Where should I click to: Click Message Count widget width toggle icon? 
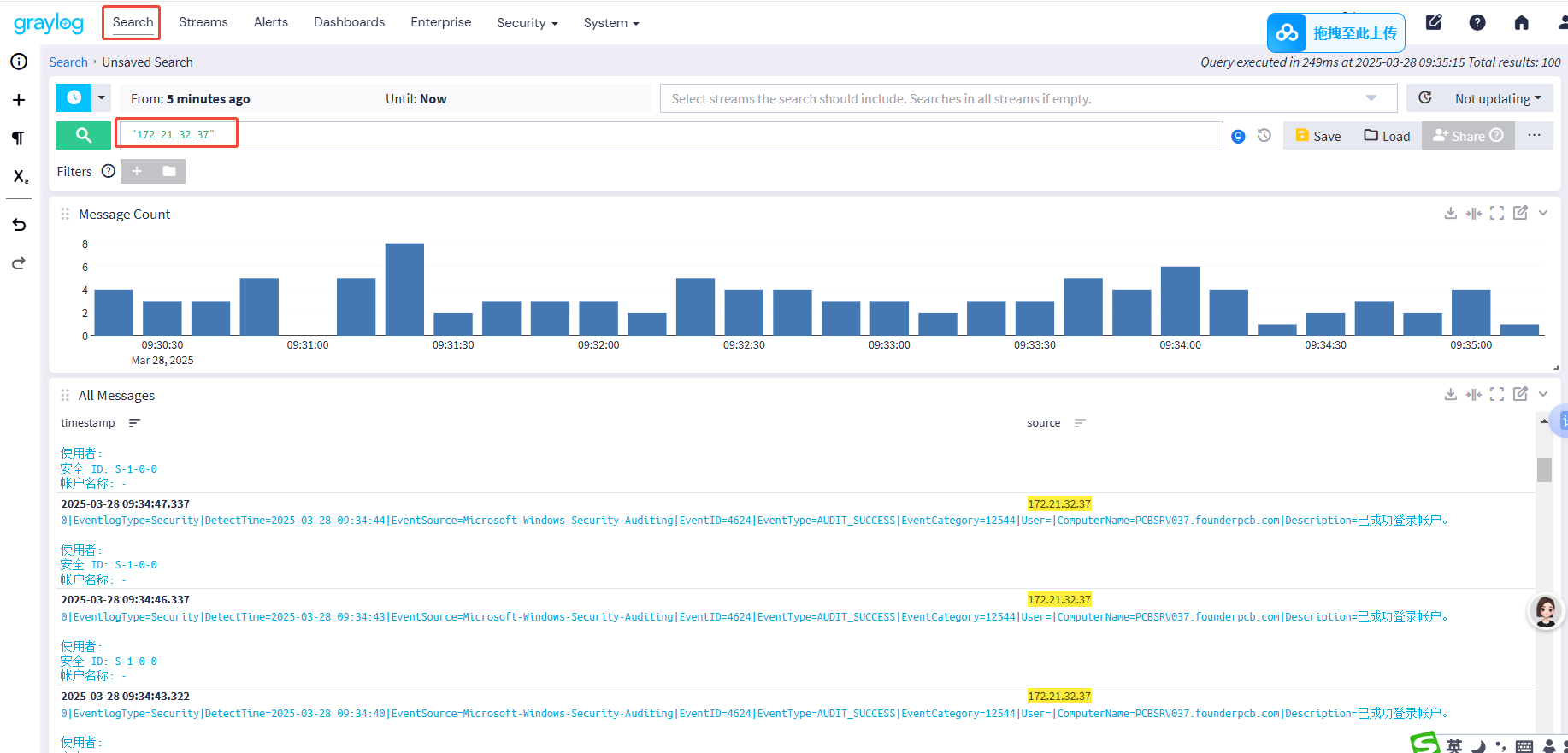pyautogui.click(x=1473, y=213)
